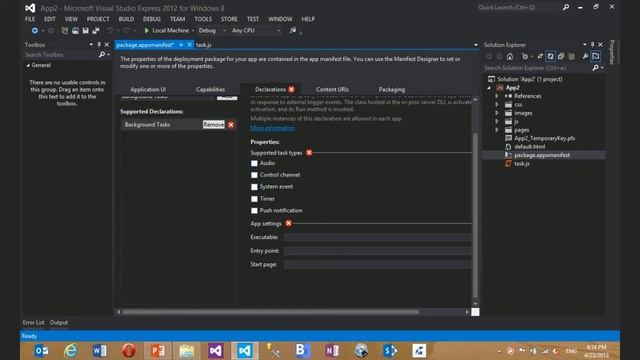Open File Explorer from the taskbar
Screen dimensions: 640x360
coord(187,350)
